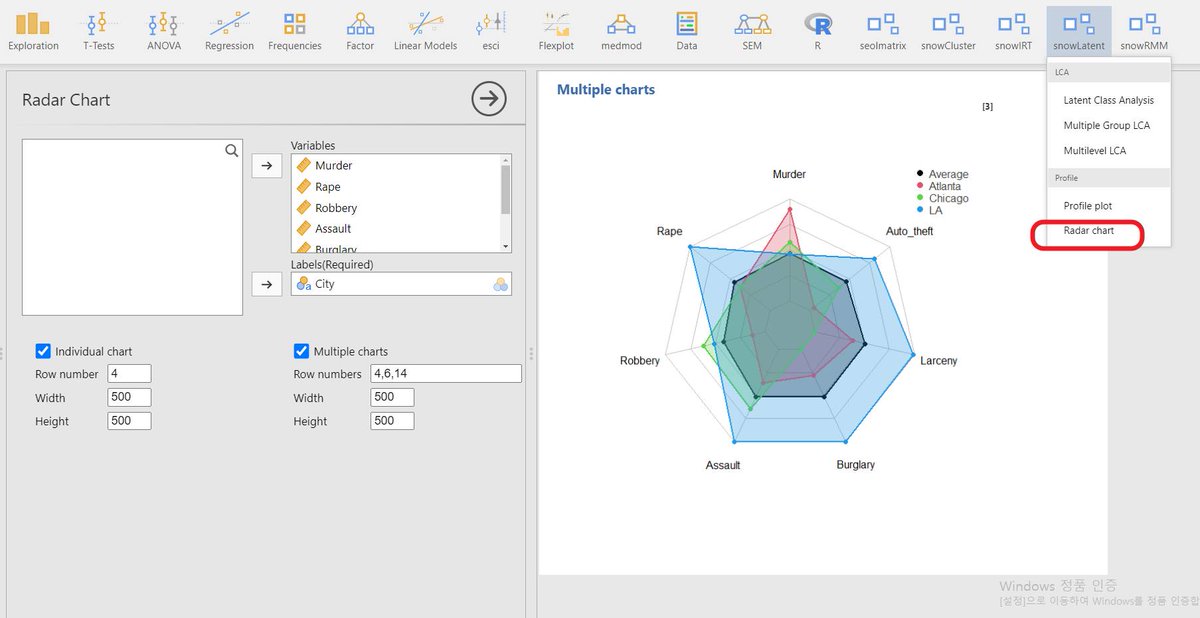Open the Exploration analyses menu
The height and width of the screenshot is (618, 1200).
[x=33, y=31]
